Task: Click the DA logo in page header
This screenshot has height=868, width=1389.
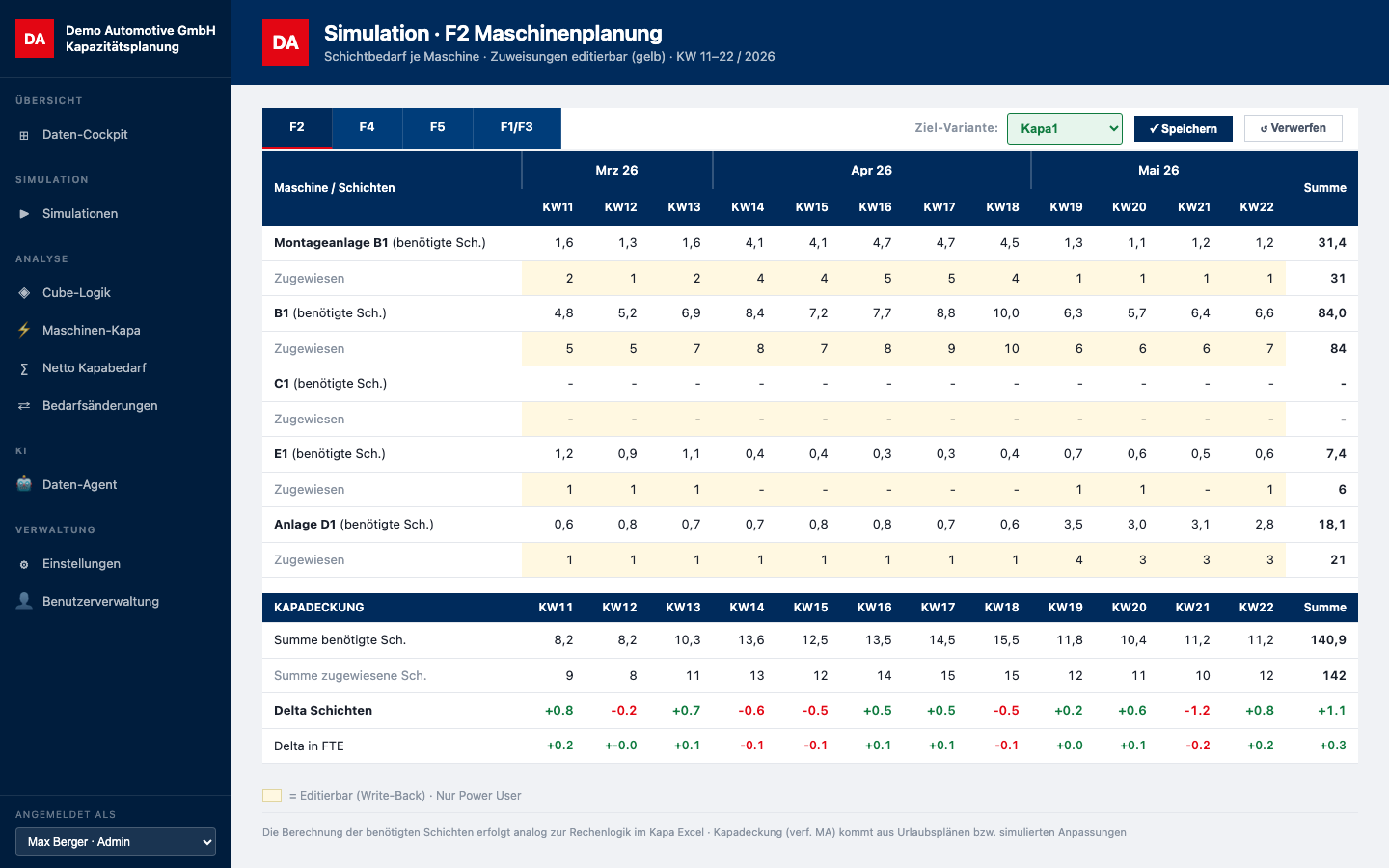Action: 286,42
